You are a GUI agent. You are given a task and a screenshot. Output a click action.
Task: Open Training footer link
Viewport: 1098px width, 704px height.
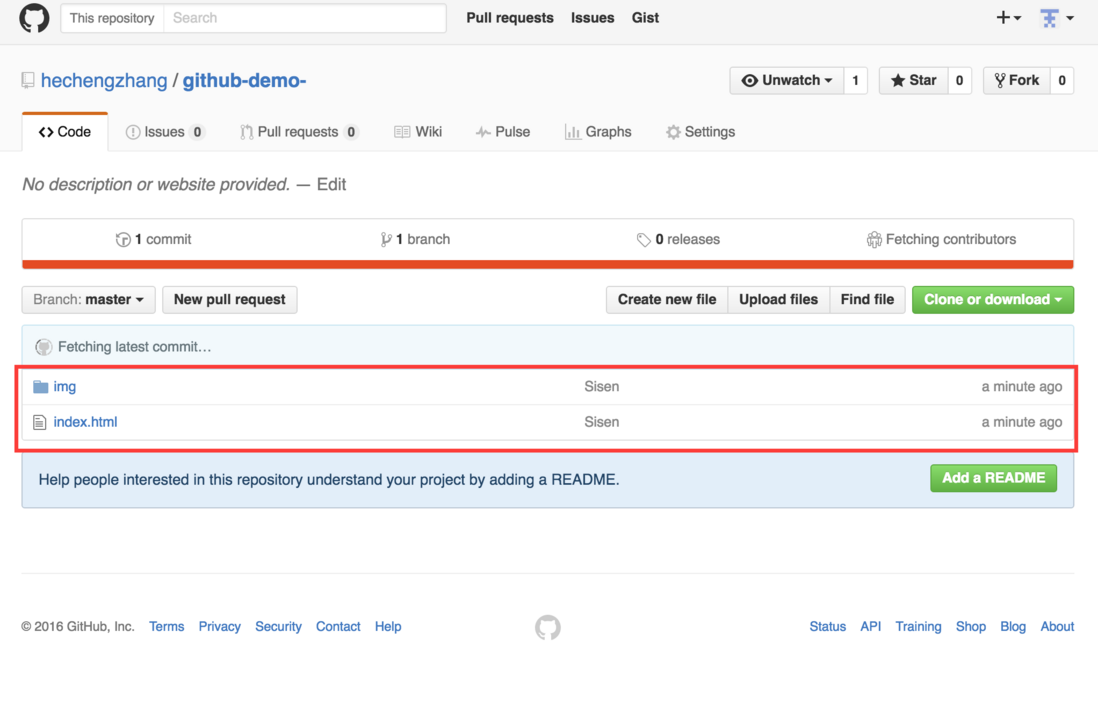coord(918,627)
